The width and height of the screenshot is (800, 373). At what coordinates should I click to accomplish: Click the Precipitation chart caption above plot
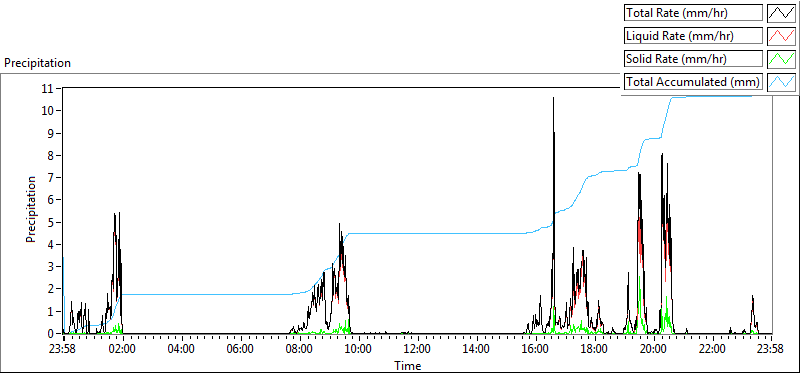(37, 63)
